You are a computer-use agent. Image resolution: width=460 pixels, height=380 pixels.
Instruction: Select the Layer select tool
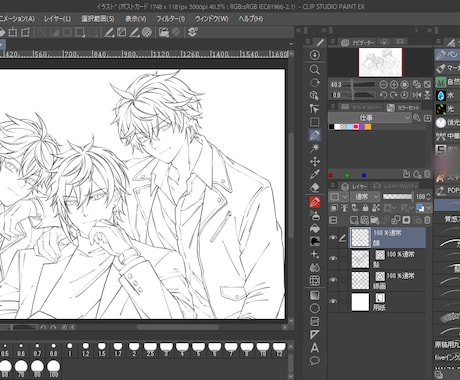tap(314, 109)
